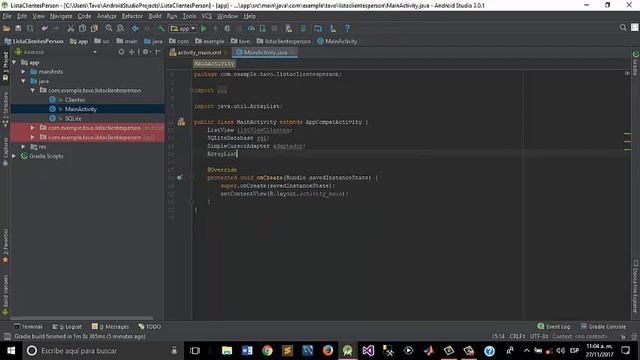Open the Terminal tool window
The width and height of the screenshot is (640, 360).
click(28, 327)
